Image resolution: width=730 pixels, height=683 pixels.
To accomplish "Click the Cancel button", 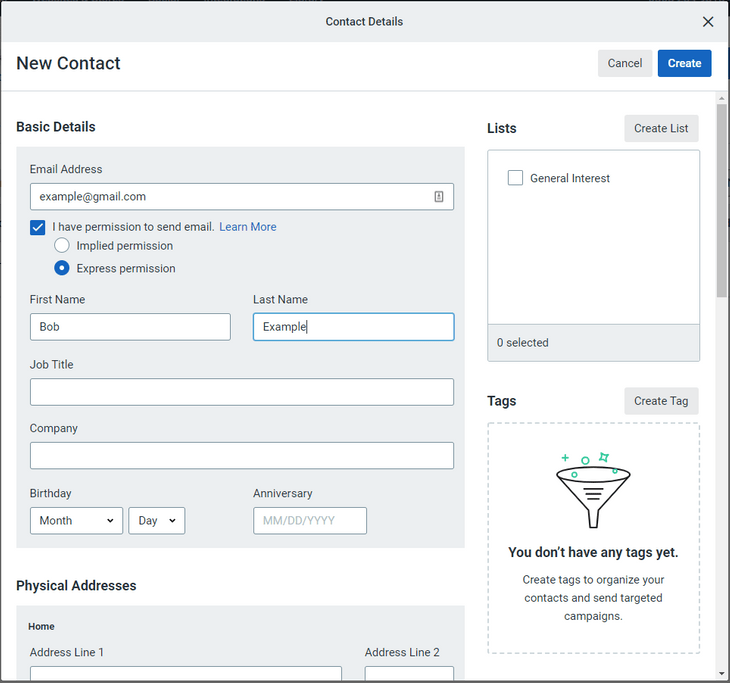I will [624, 63].
